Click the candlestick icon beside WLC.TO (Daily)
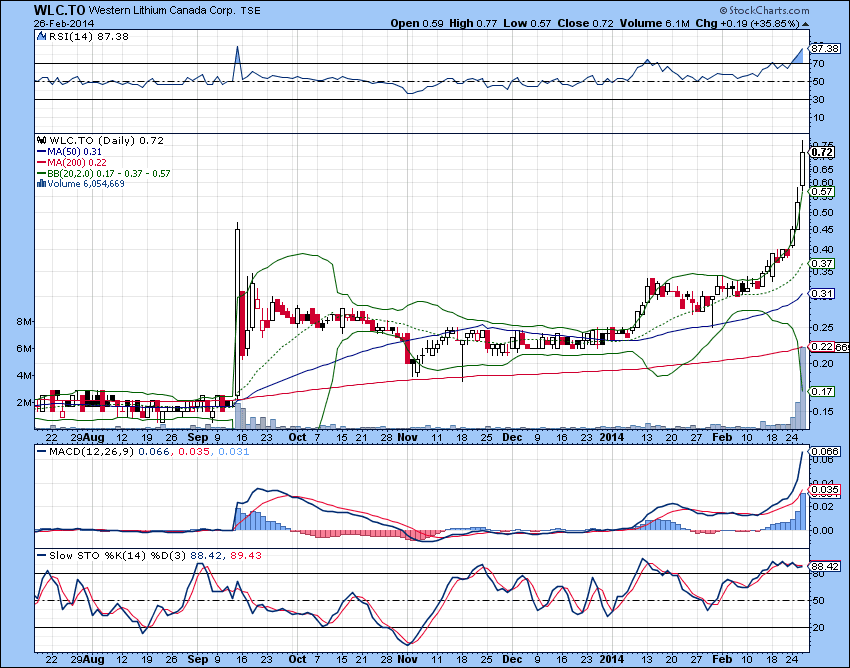The image size is (850, 668). click(41, 140)
